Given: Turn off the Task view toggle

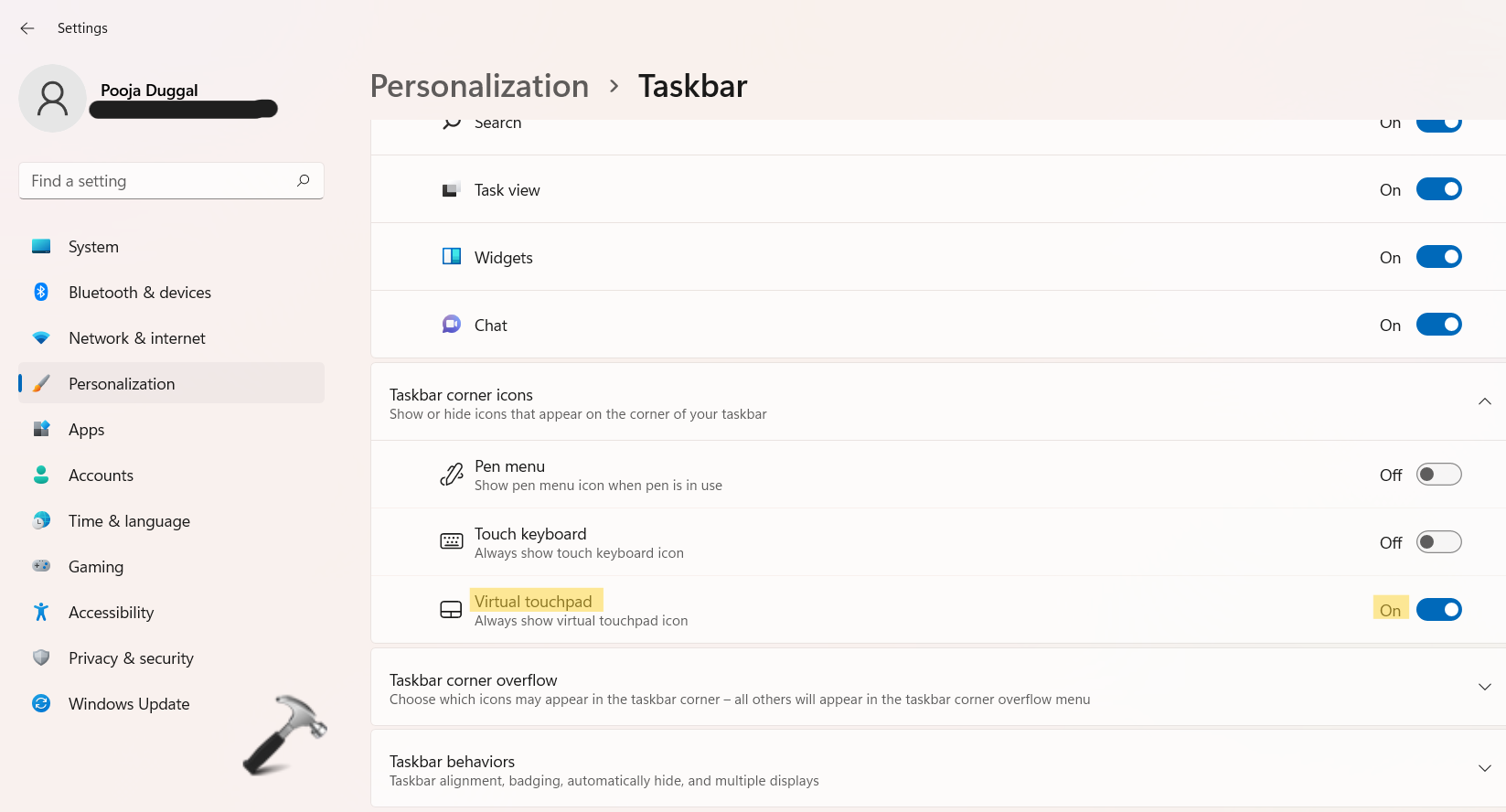Looking at the screenshot, I should pos(1438,189).
